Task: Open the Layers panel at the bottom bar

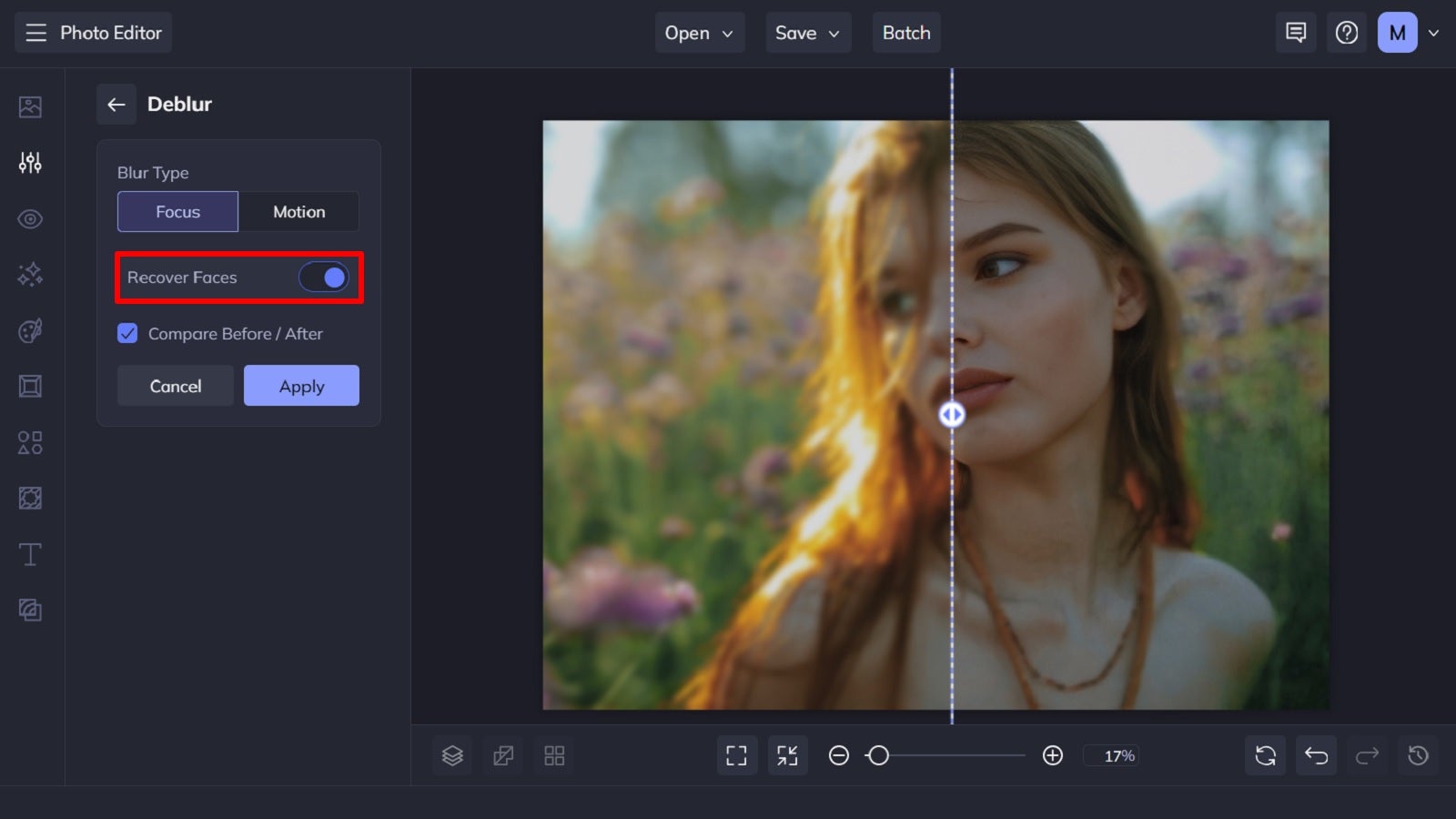Action: point(452,755)
